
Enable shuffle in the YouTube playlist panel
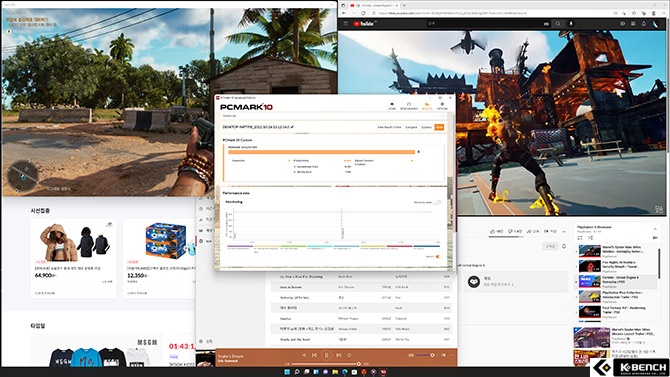click(x=591, y=238)
